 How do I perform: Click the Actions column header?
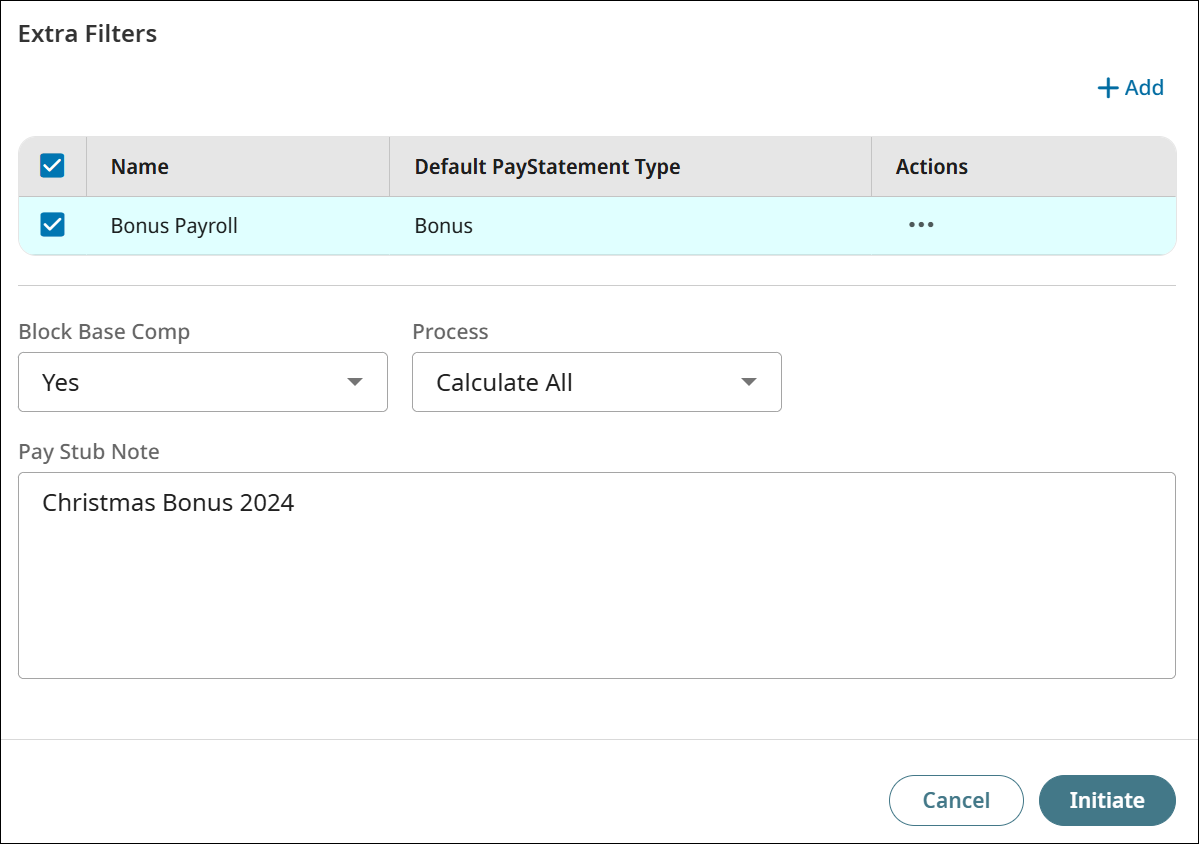(931, 167)
